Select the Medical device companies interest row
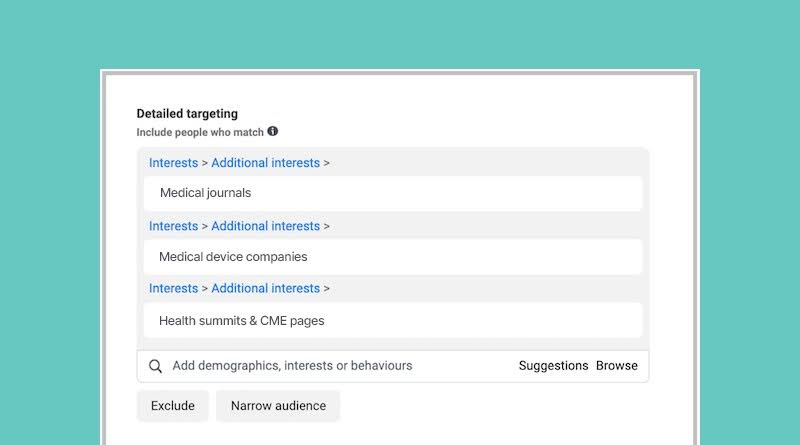The image size is (800, 445). [393, 257]
